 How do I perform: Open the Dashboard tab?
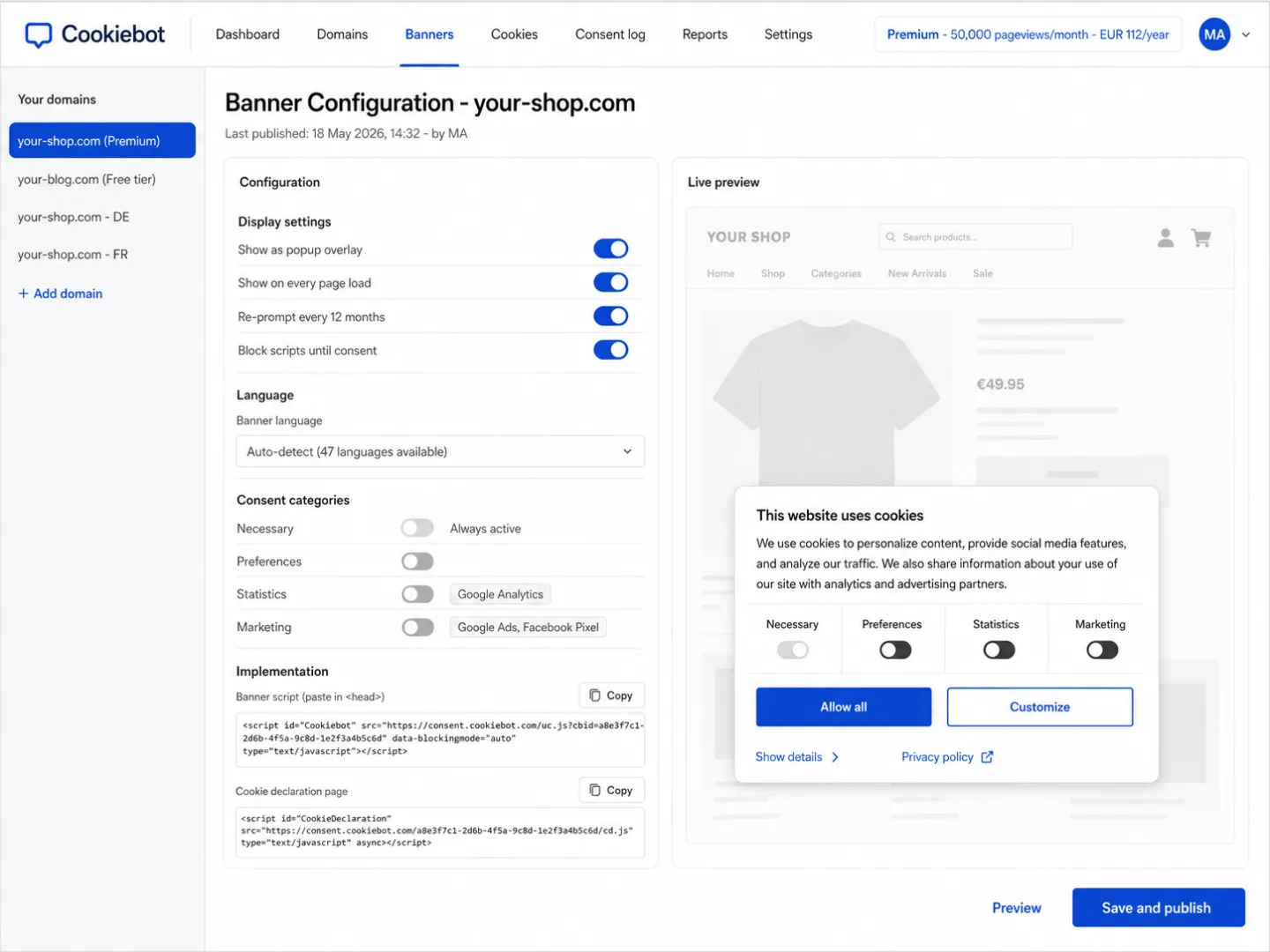248,34
